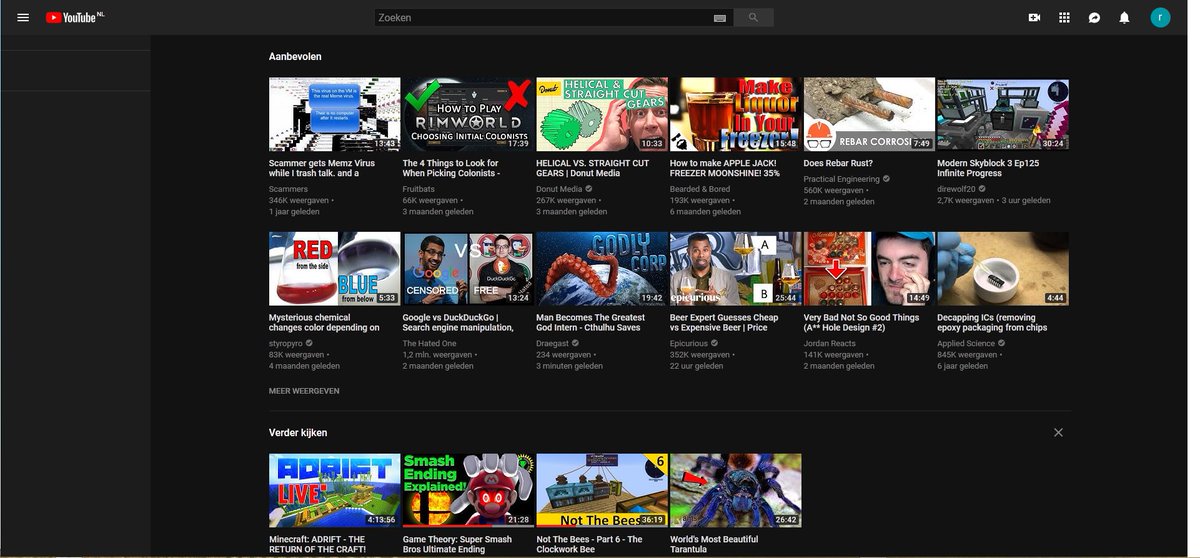Open the create video camera icon
Screen dimensions: 1200x558
click(1034, 18)
